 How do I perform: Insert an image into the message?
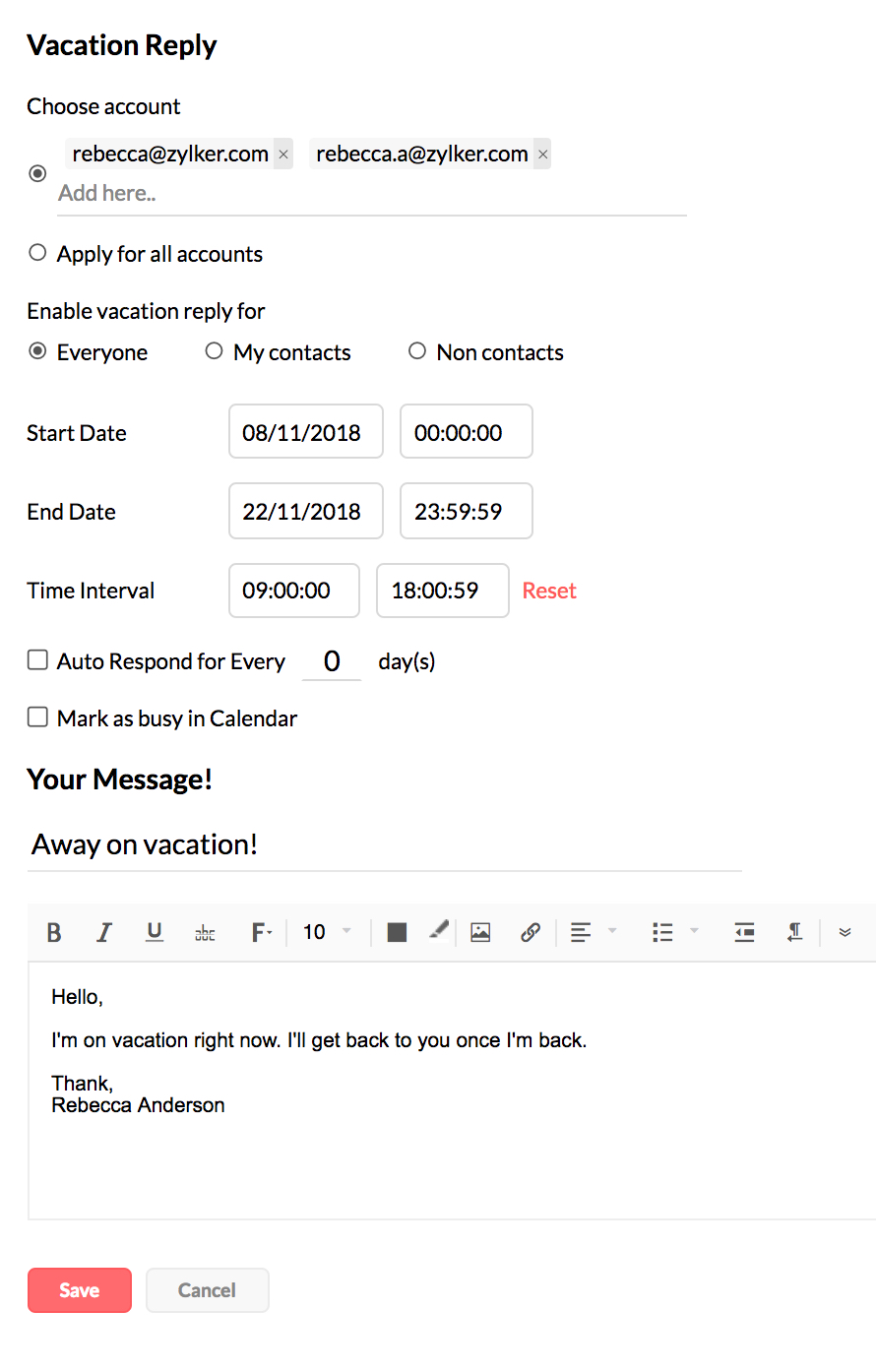click(x=480, y=932)
